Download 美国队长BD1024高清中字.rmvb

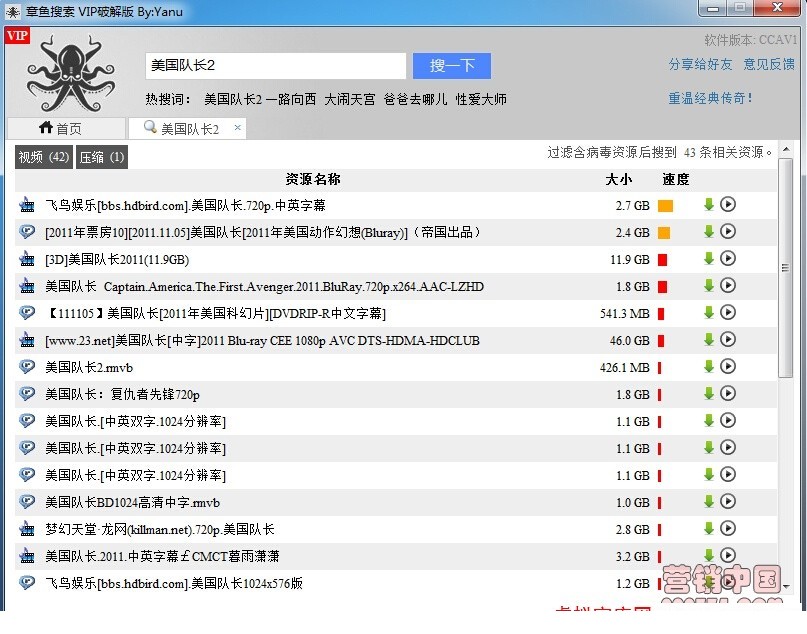(709, 501)
